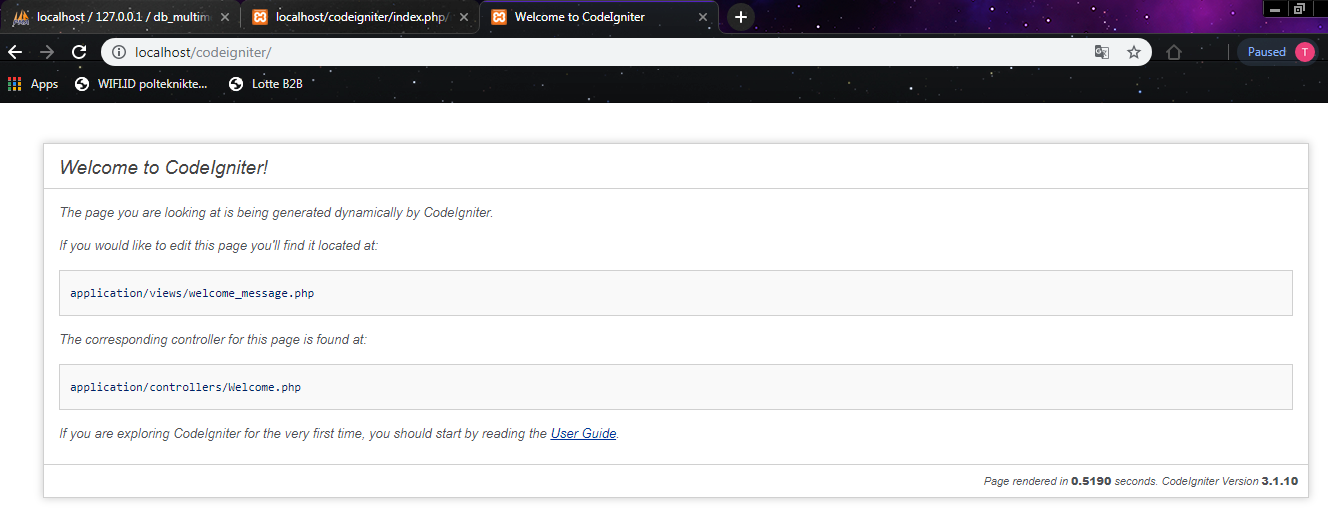The image size is (1328, 509).
Task: Go back to the previous page
Action: 15,52
